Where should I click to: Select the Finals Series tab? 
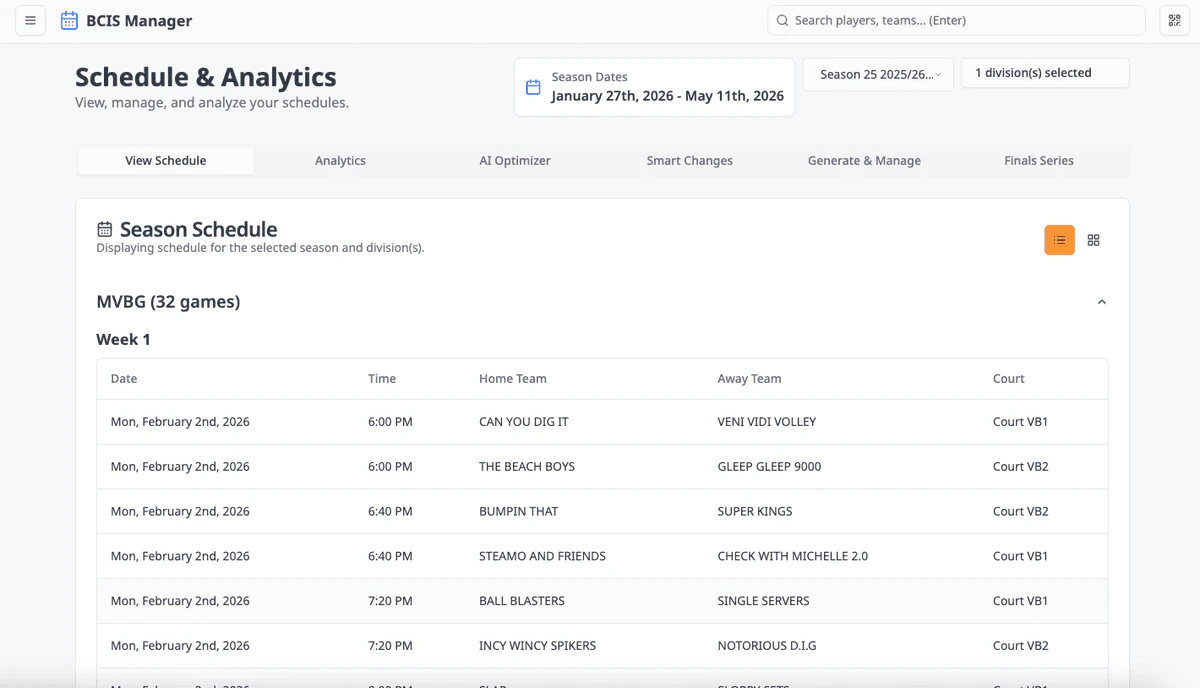click(x=1039, y=161)
